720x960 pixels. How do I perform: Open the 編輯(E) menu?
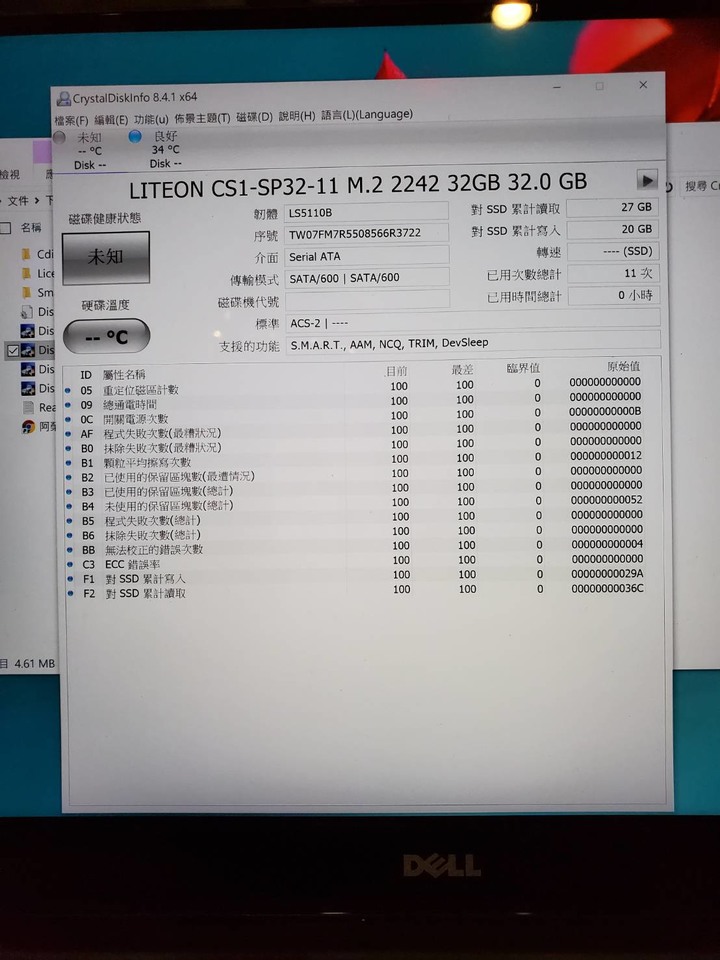point(111,120)
